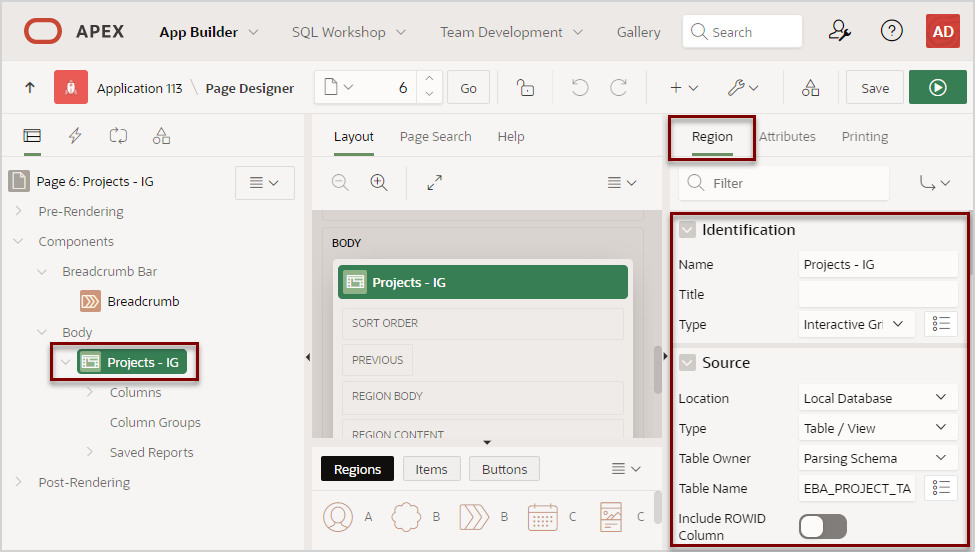Select the avatar region icon in gallery
This screenshot has width=975, height=552.
pos(338,517)
